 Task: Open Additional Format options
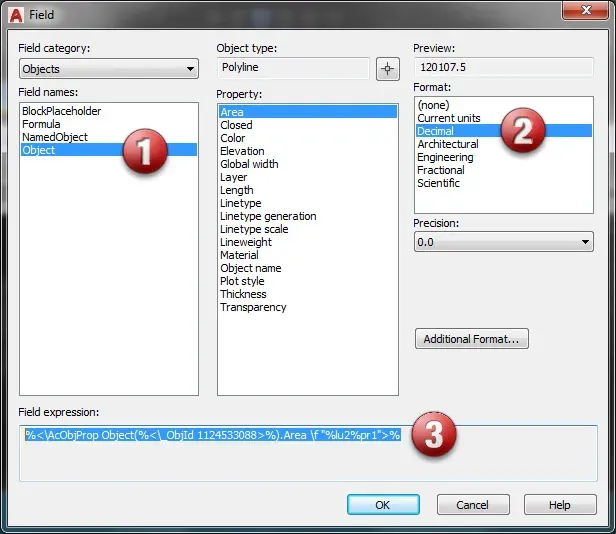click(x=471, y=339)
